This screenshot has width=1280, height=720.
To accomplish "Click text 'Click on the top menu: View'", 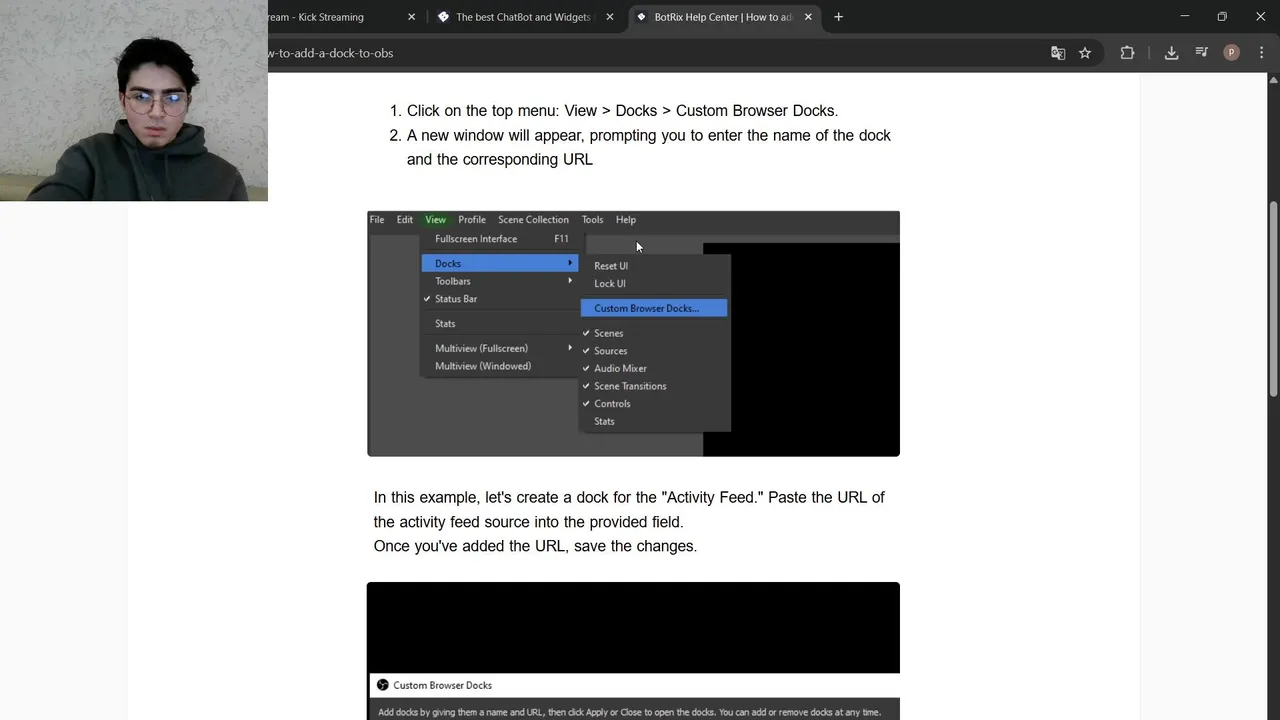I will pyautogui.click(x=502, y=111).
